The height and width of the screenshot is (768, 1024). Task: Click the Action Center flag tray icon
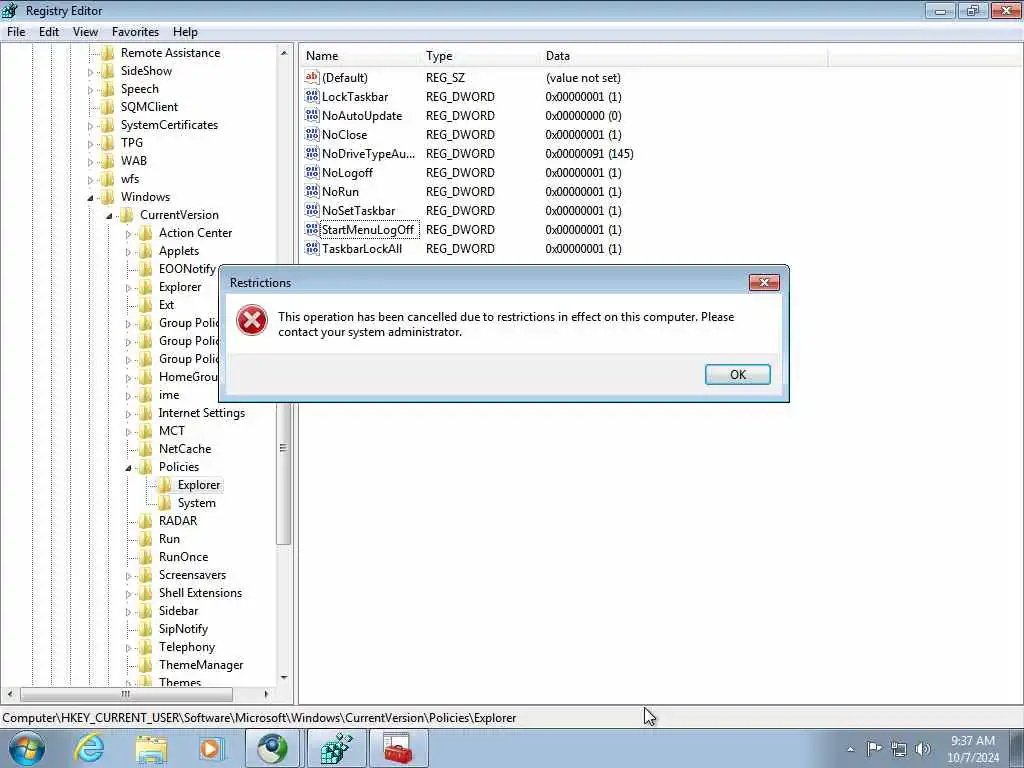tap(874, 748)
